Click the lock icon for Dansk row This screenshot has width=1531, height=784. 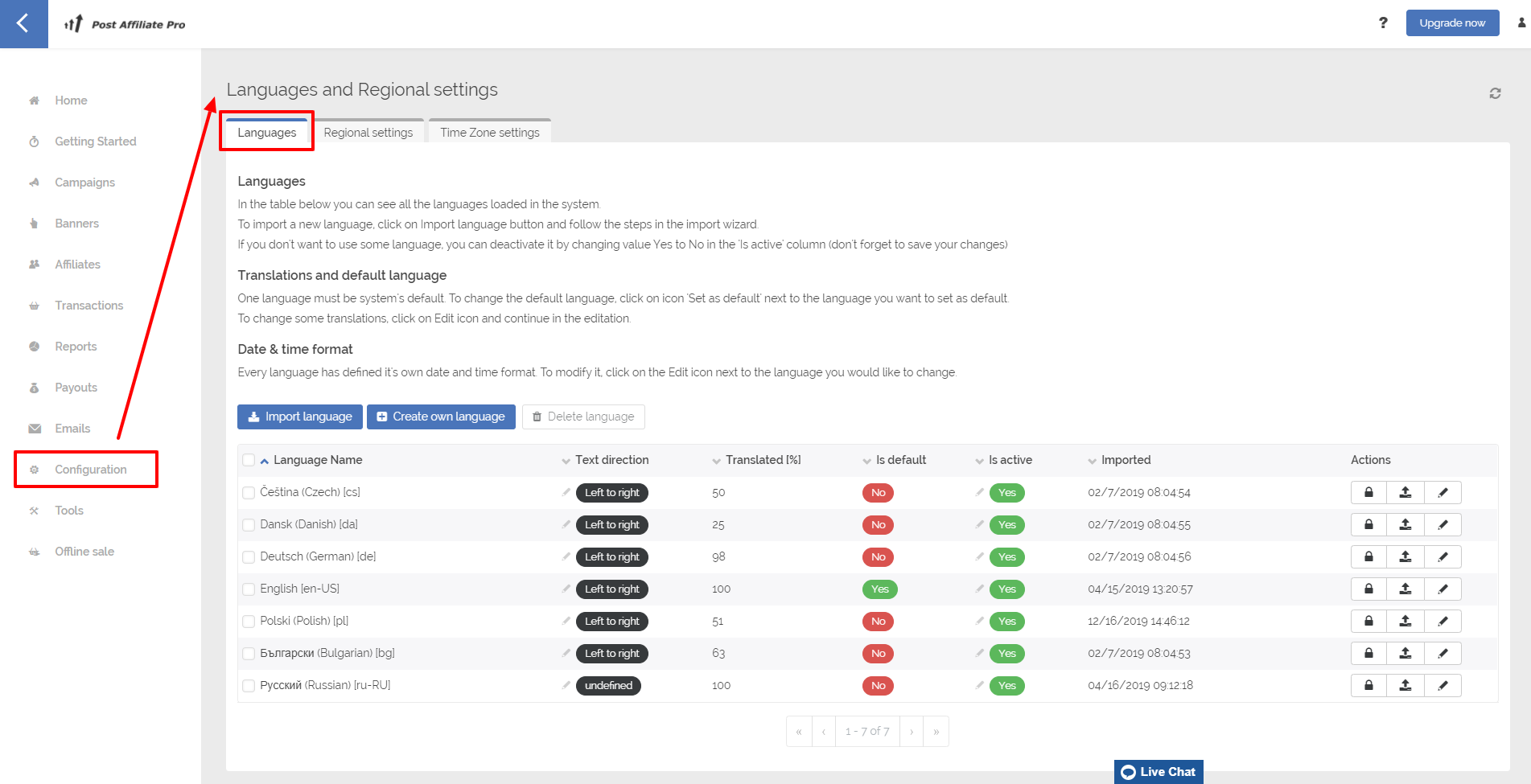pos(1368,524)
